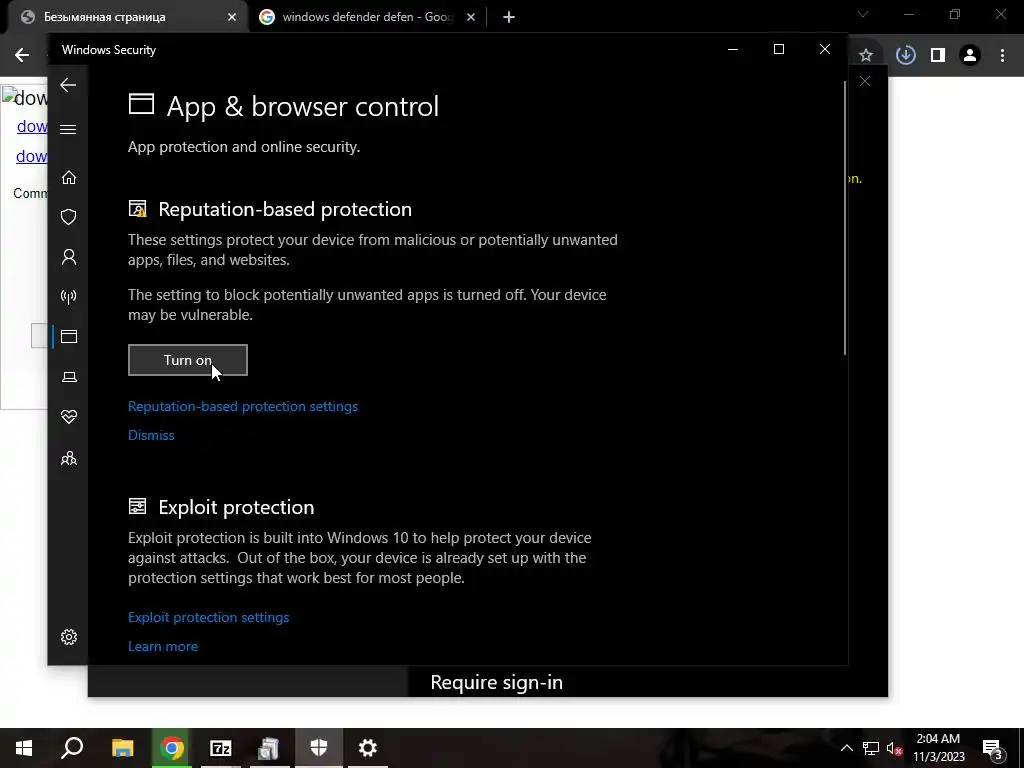Open Device security laptop icon
This screenshot has height=768, width=1024.
tap(69, 377)
